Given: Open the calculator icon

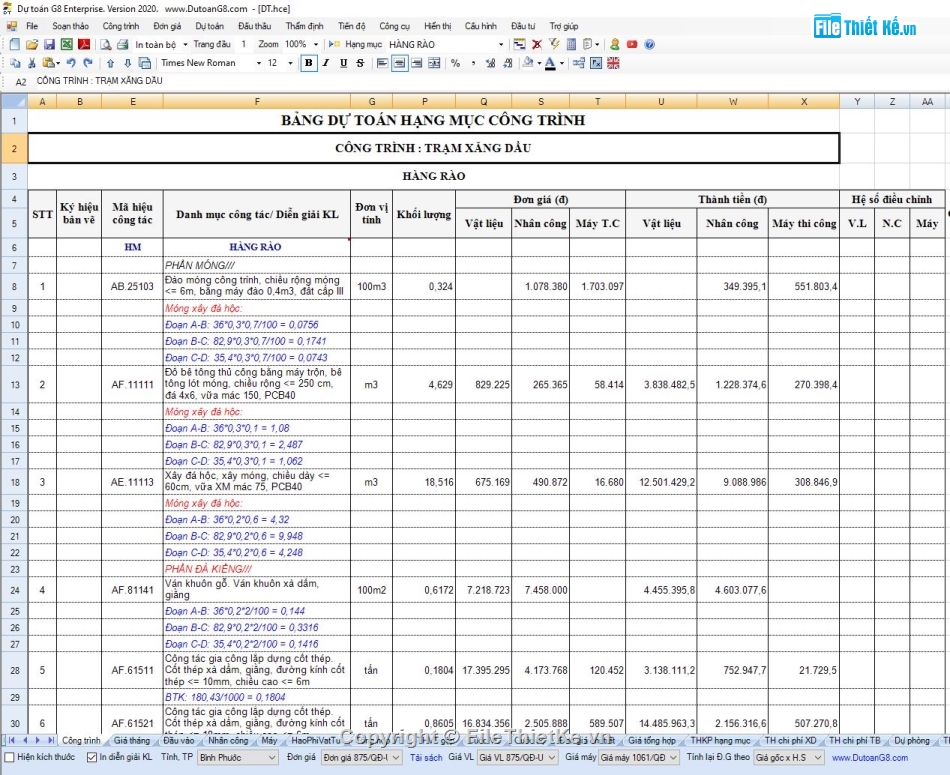Looking at the screenshot, I should coord(571,44).
